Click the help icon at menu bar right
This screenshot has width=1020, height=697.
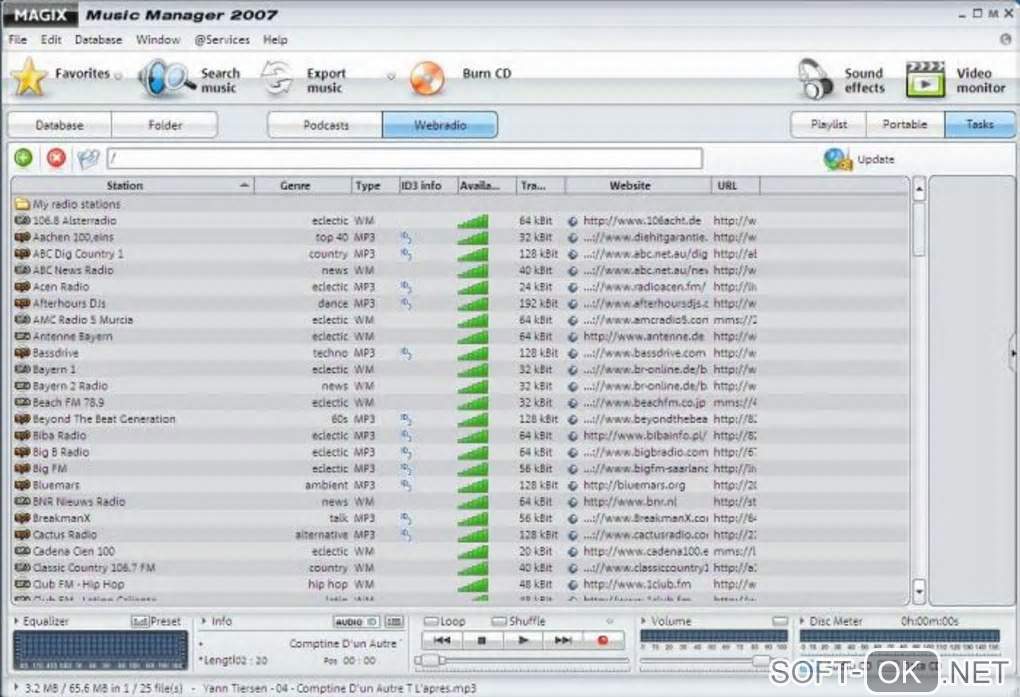tap(1006, 39)
